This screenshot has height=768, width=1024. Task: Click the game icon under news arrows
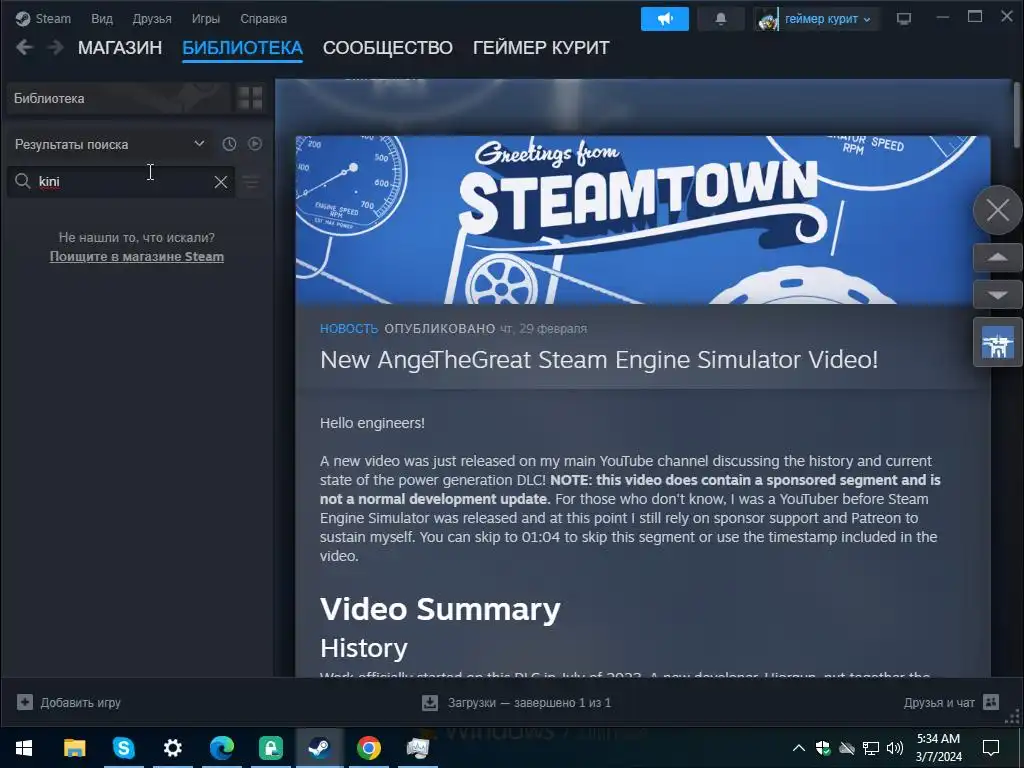click(997, 342)
